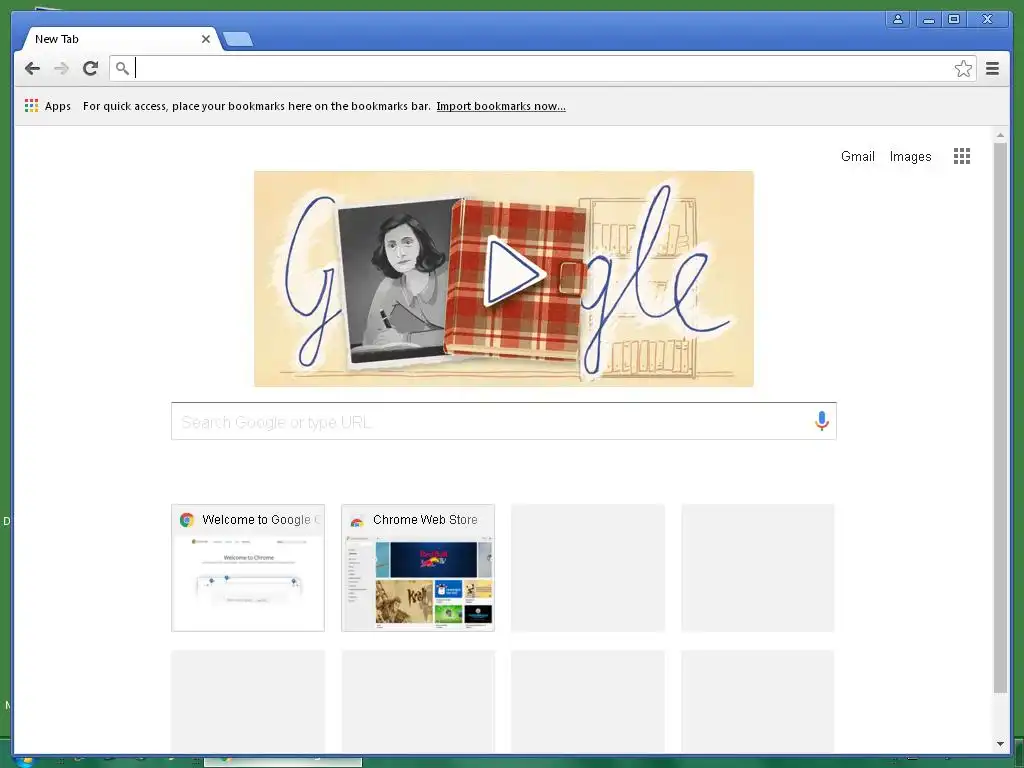Click the vertical scrollbar thumb
Screen dimensions: 1024x768
point(1000,417)
